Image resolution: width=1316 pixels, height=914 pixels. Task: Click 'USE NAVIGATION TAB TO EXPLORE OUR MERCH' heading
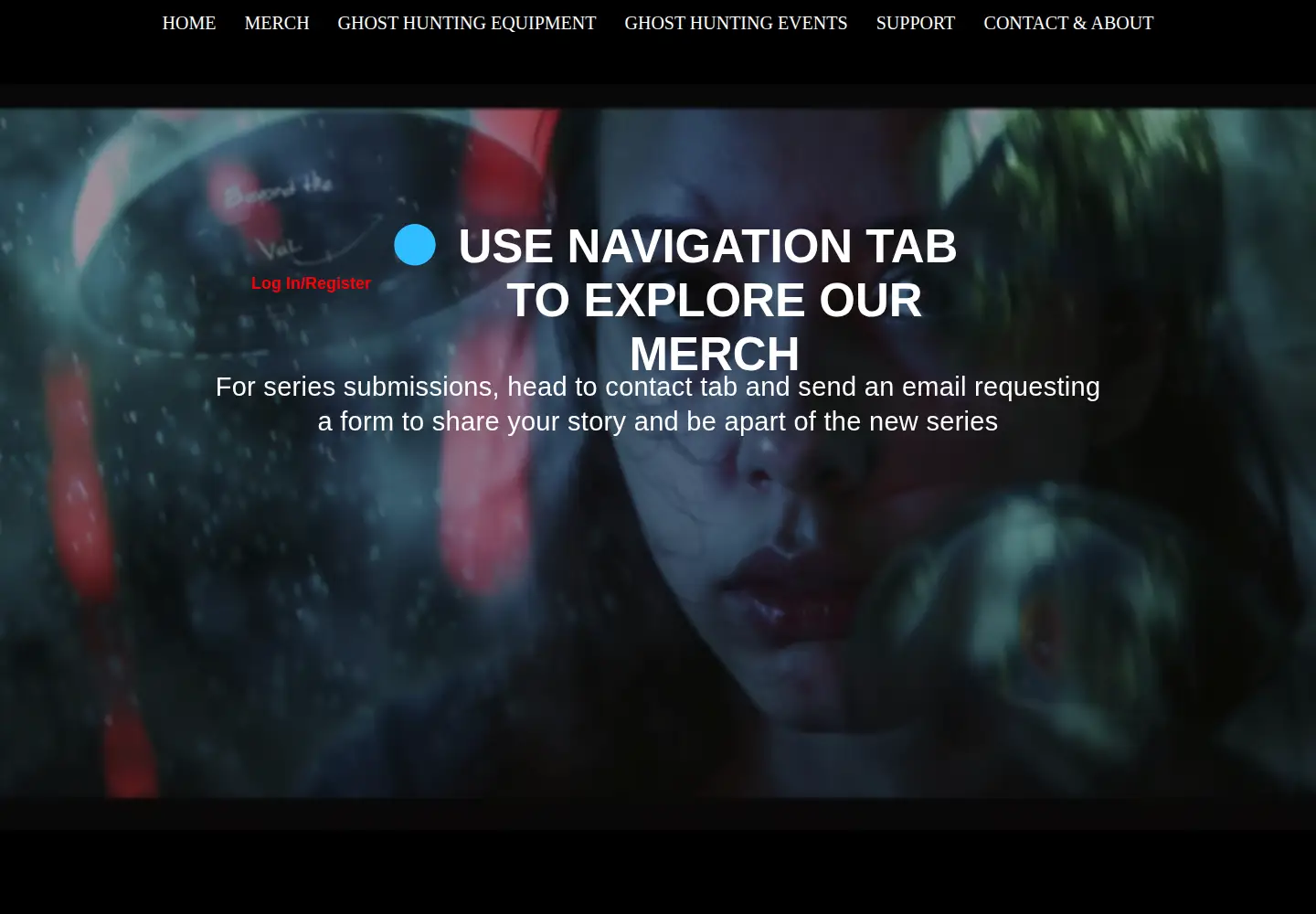coord(708,300)
